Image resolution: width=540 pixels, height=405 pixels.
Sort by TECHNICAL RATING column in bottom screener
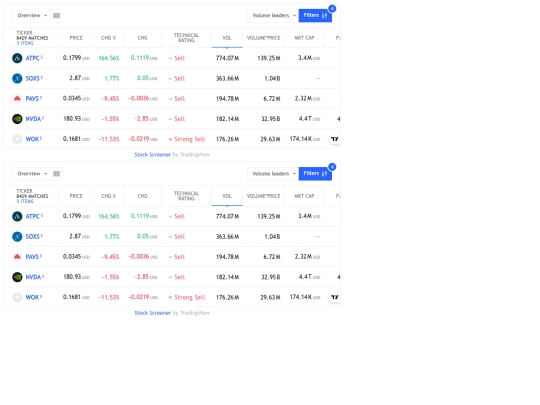[186, 196]
